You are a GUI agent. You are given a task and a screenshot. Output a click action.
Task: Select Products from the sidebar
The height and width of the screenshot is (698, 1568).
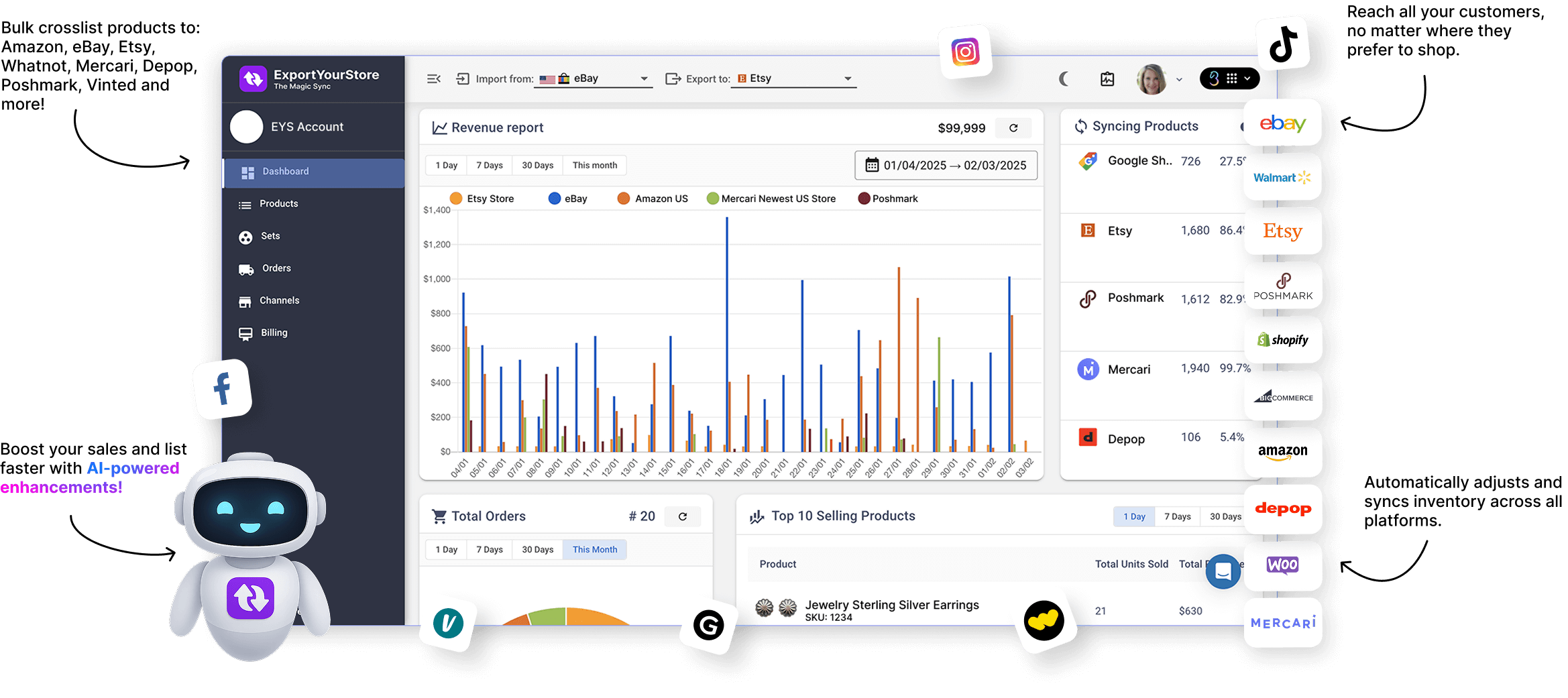(x=278, y=204)
